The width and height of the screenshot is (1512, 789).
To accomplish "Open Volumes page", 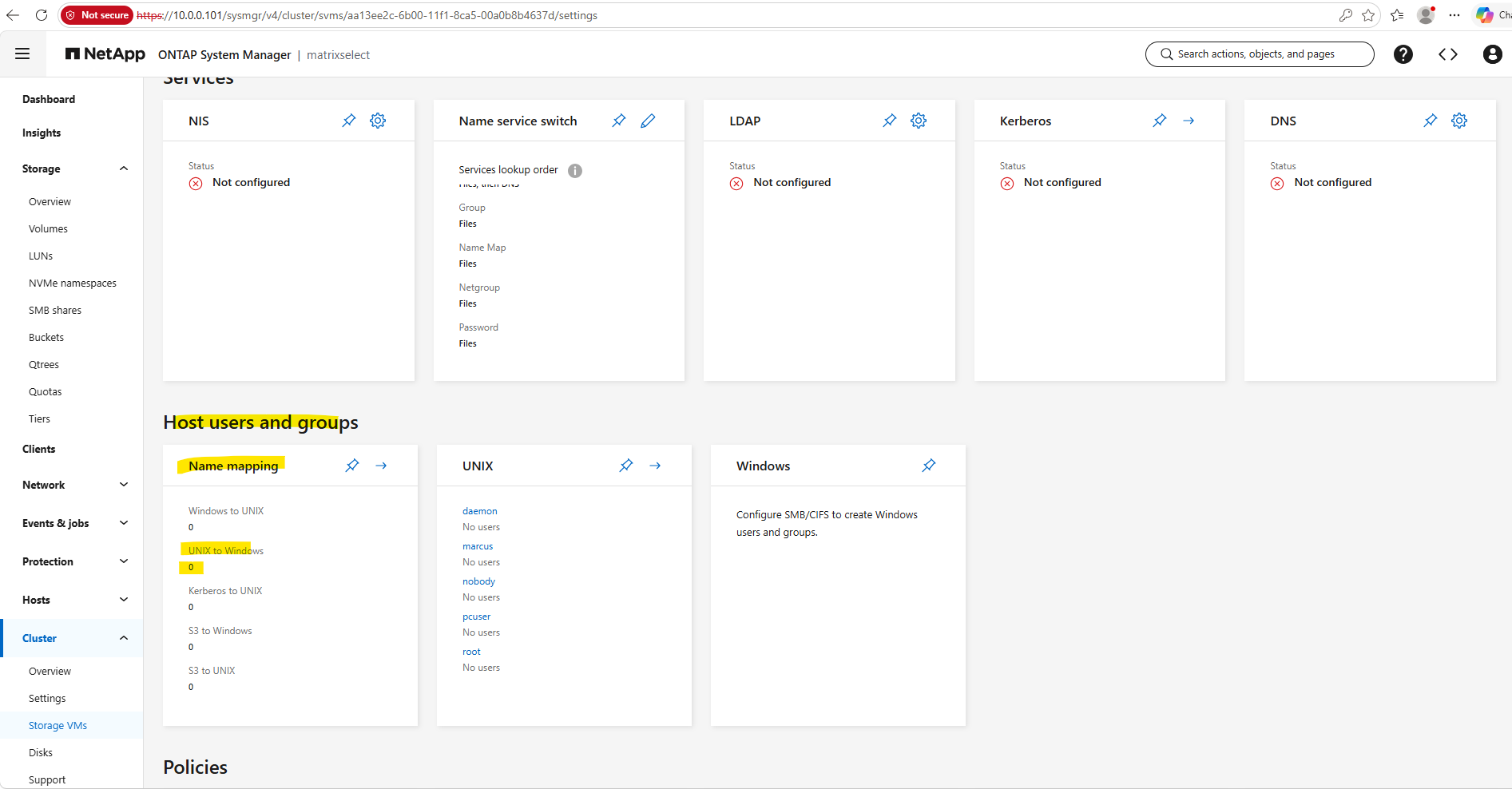I will [48, 229].
